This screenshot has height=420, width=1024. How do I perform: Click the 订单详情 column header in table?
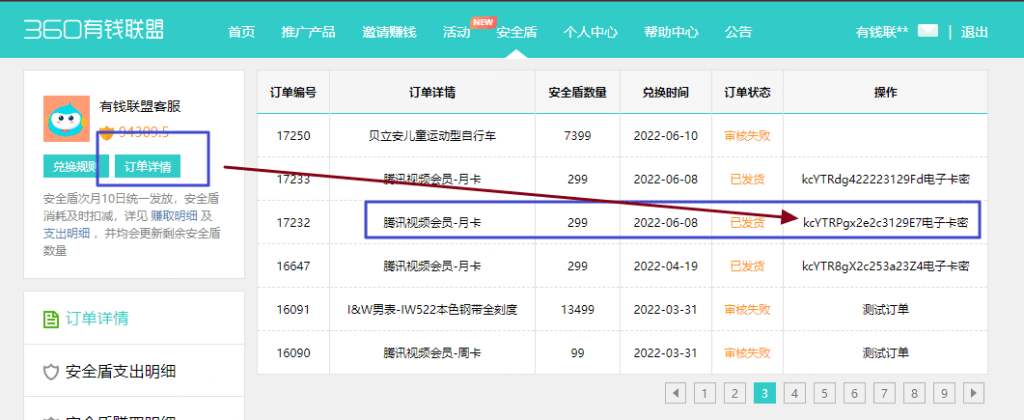[x=432, y=93]
